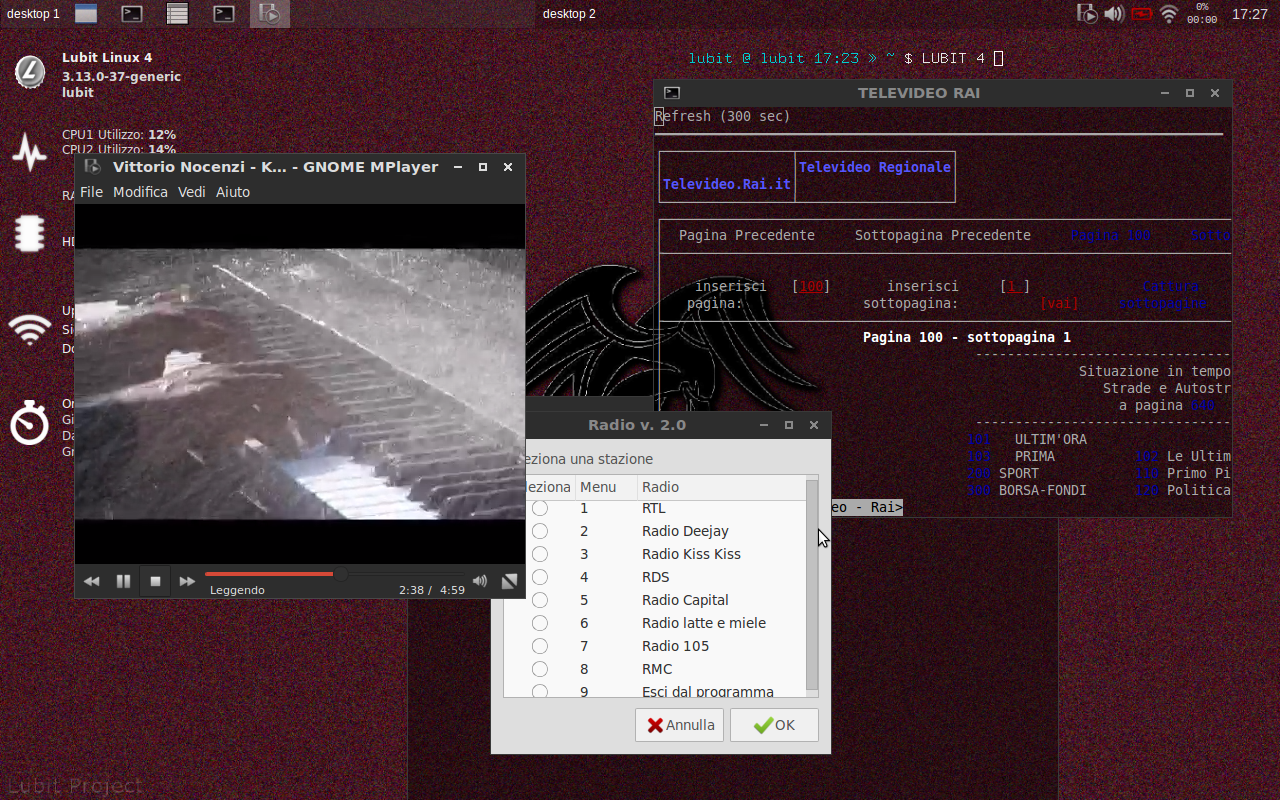This screenshot has height=800, width=1280.
Task: Open the Televideo Regionale link
Action: pyautogui.click(x=875, y=167)
